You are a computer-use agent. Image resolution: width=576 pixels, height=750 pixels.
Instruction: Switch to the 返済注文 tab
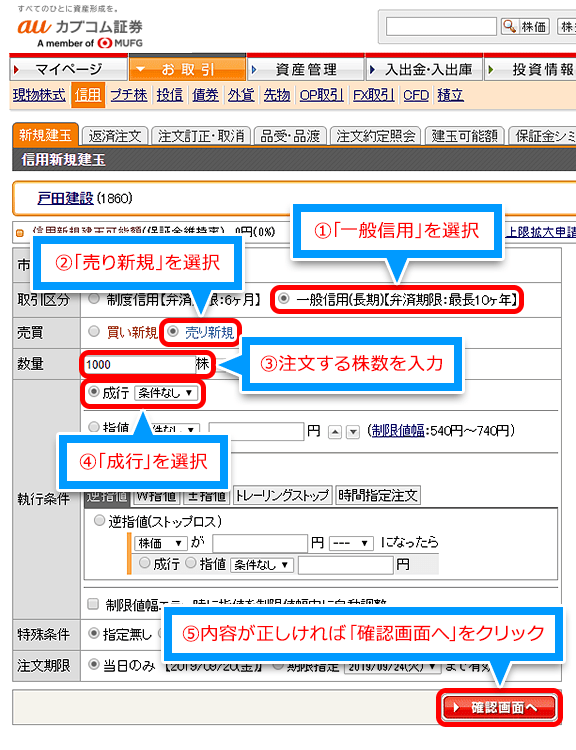(115, 136)
